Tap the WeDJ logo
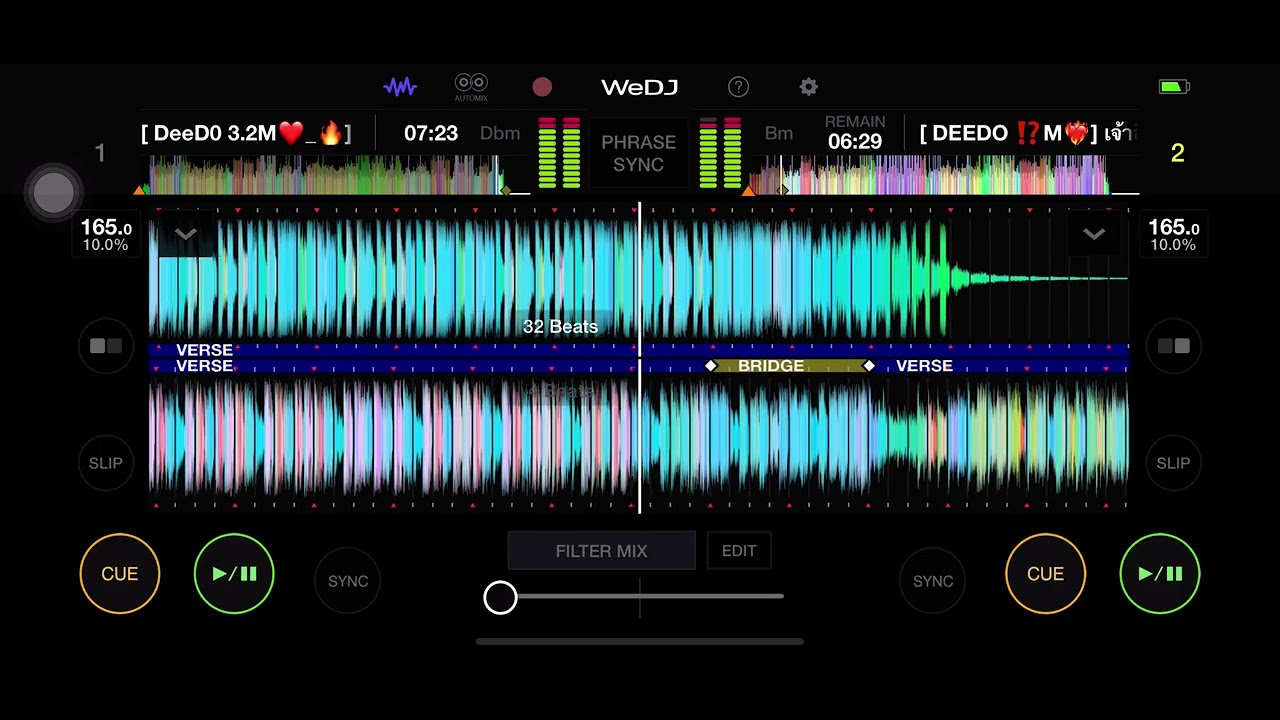Screen dimensions: 1280x720 (639, 87)
